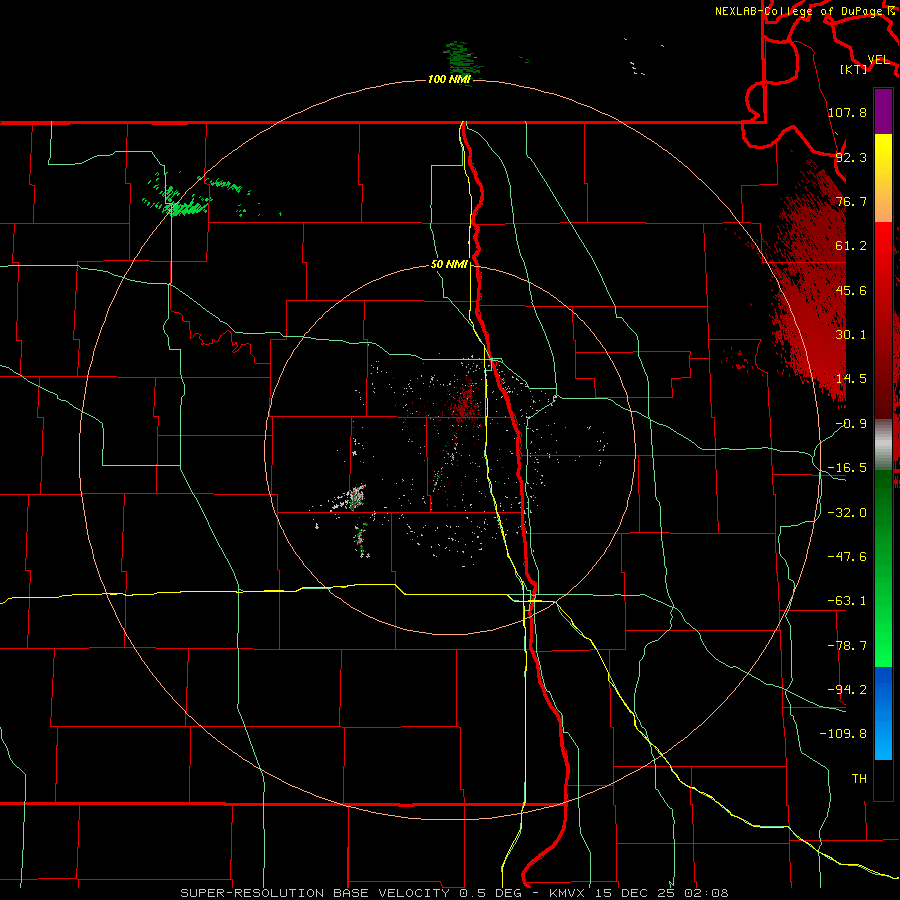Click the TH threshold label

pyautogui.click(x=859, y=778)
